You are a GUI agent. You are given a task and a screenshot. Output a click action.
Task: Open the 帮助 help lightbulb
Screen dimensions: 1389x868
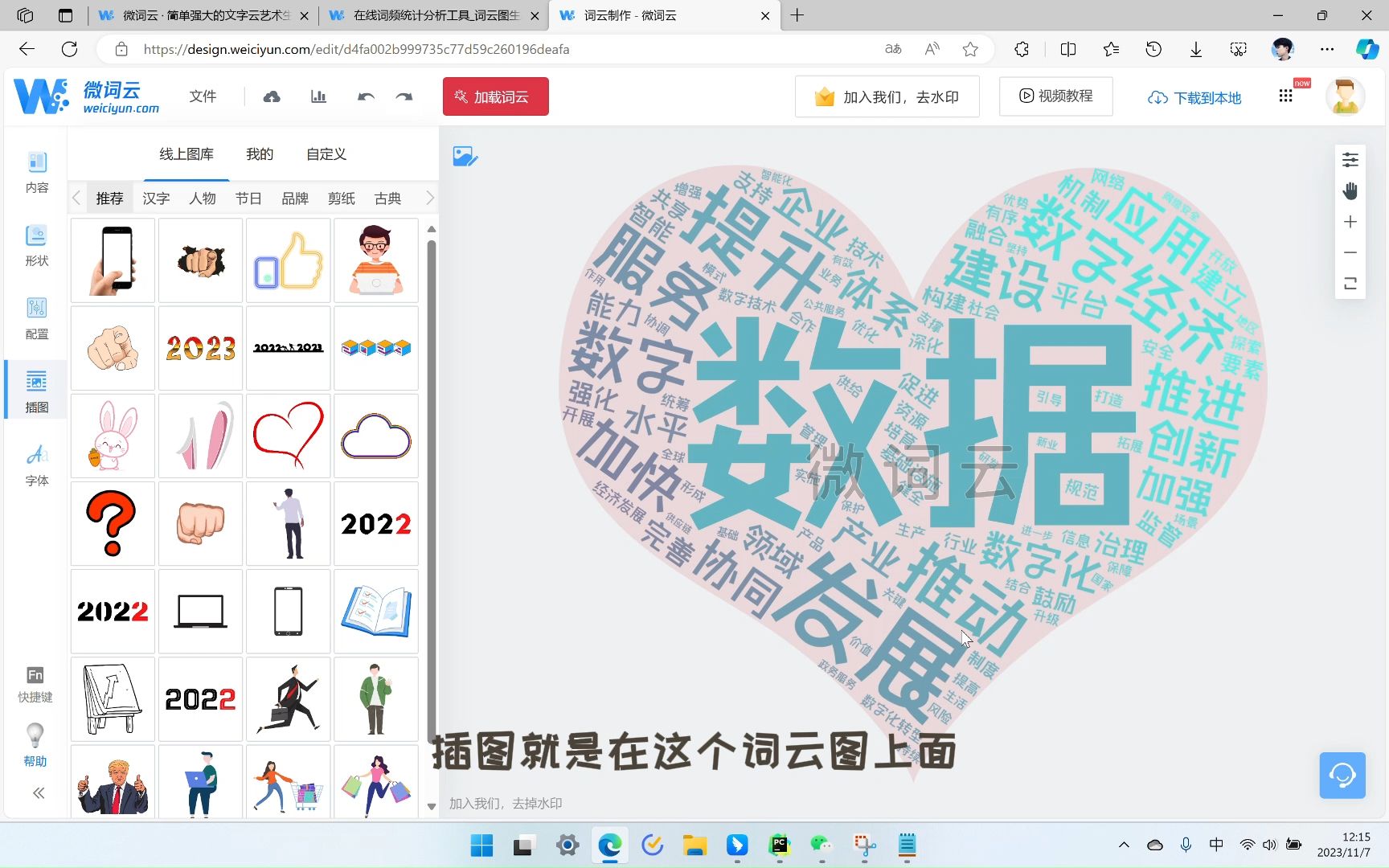(35, 746)
